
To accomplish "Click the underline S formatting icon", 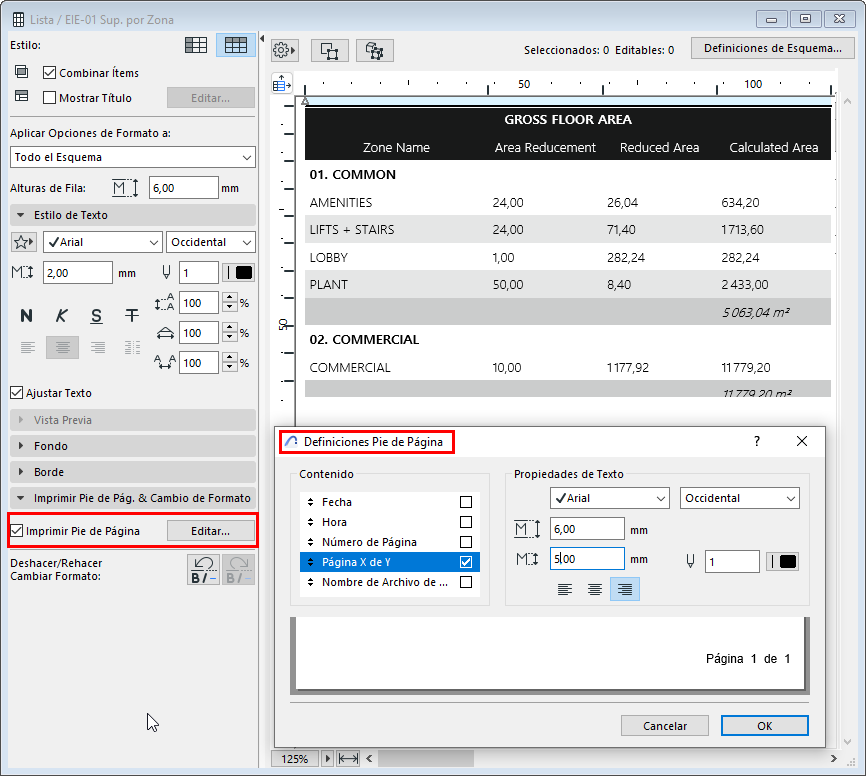I will [x=97, y=316].
